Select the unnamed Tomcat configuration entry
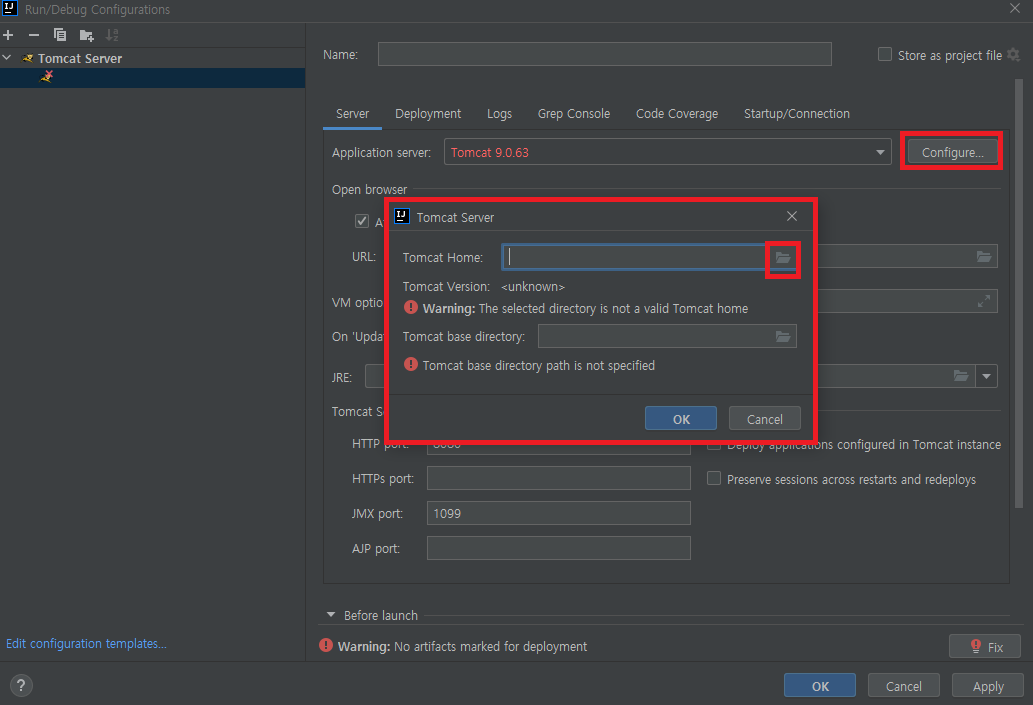Image resolution: width=1033 pixels, height=705 pixels. [152, 78]
